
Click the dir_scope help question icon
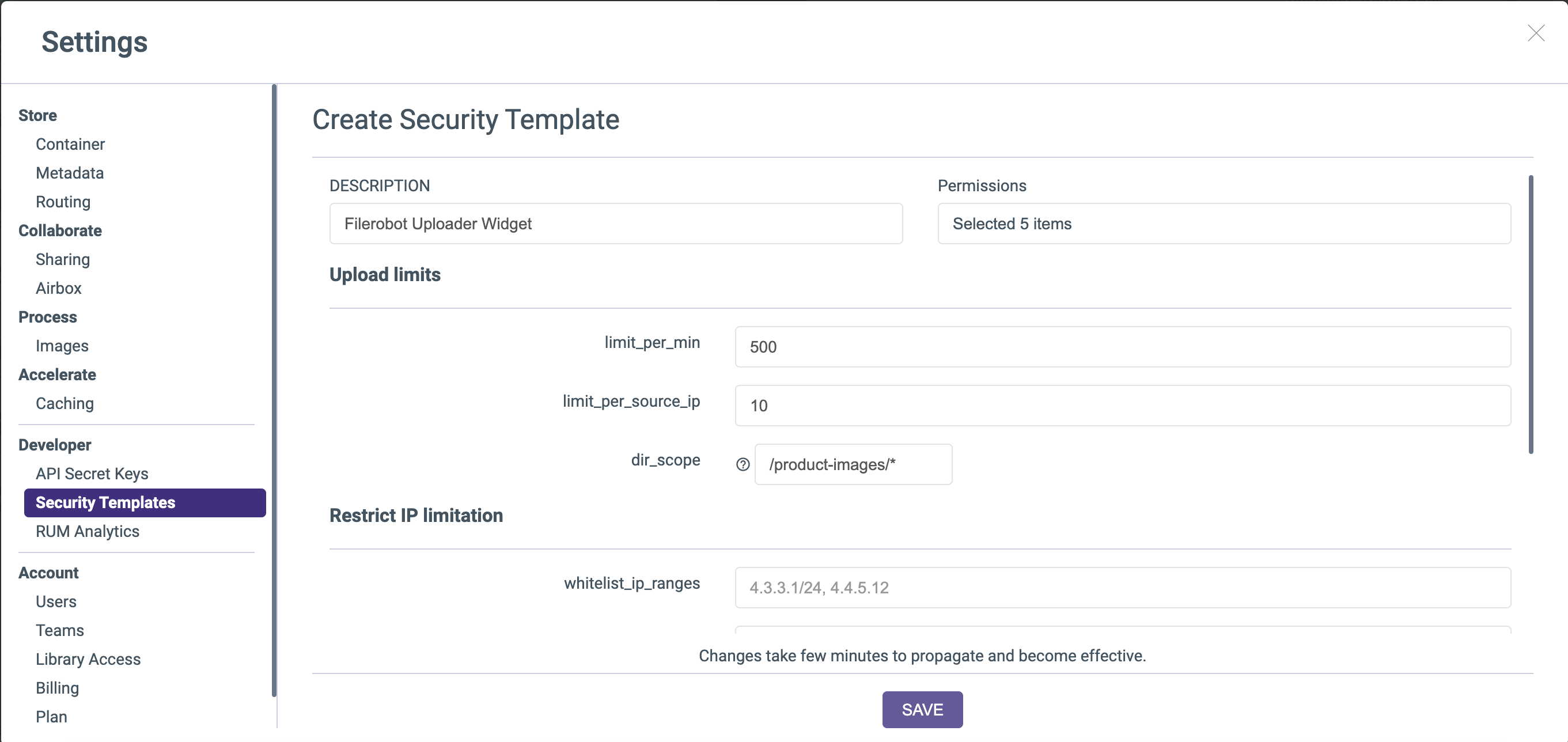(743, 464)
